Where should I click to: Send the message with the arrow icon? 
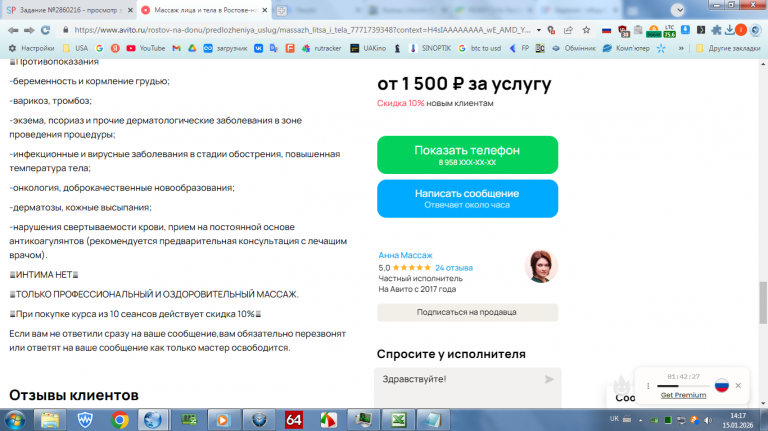point(550,379)
